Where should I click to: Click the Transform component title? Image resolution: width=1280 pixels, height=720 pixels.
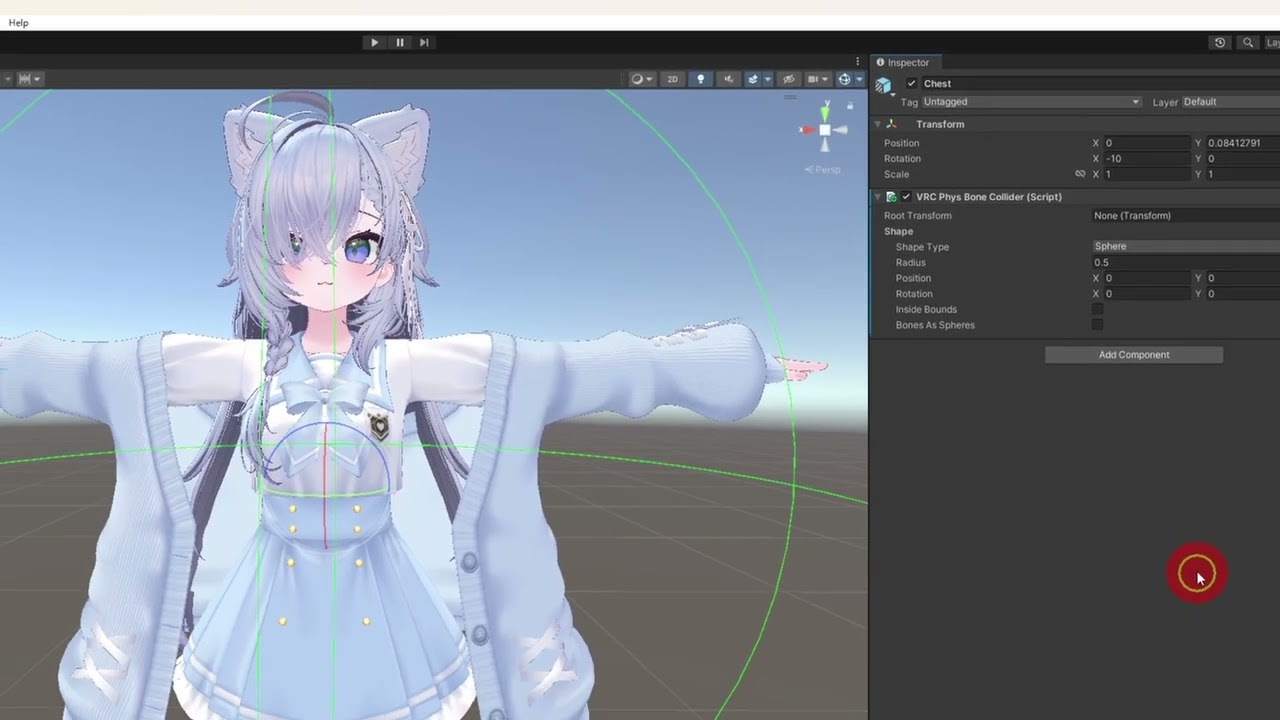[x=940, y=124]
